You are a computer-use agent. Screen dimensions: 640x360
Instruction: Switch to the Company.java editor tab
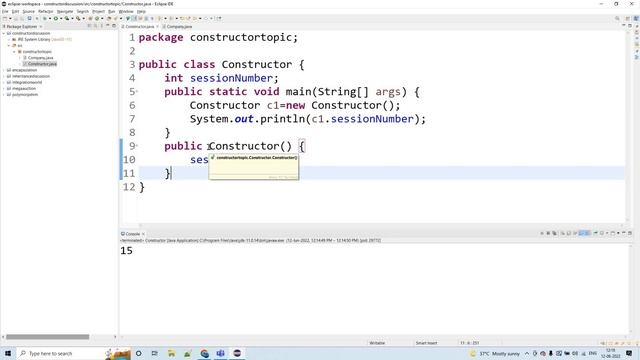click(x=177, y=27)
